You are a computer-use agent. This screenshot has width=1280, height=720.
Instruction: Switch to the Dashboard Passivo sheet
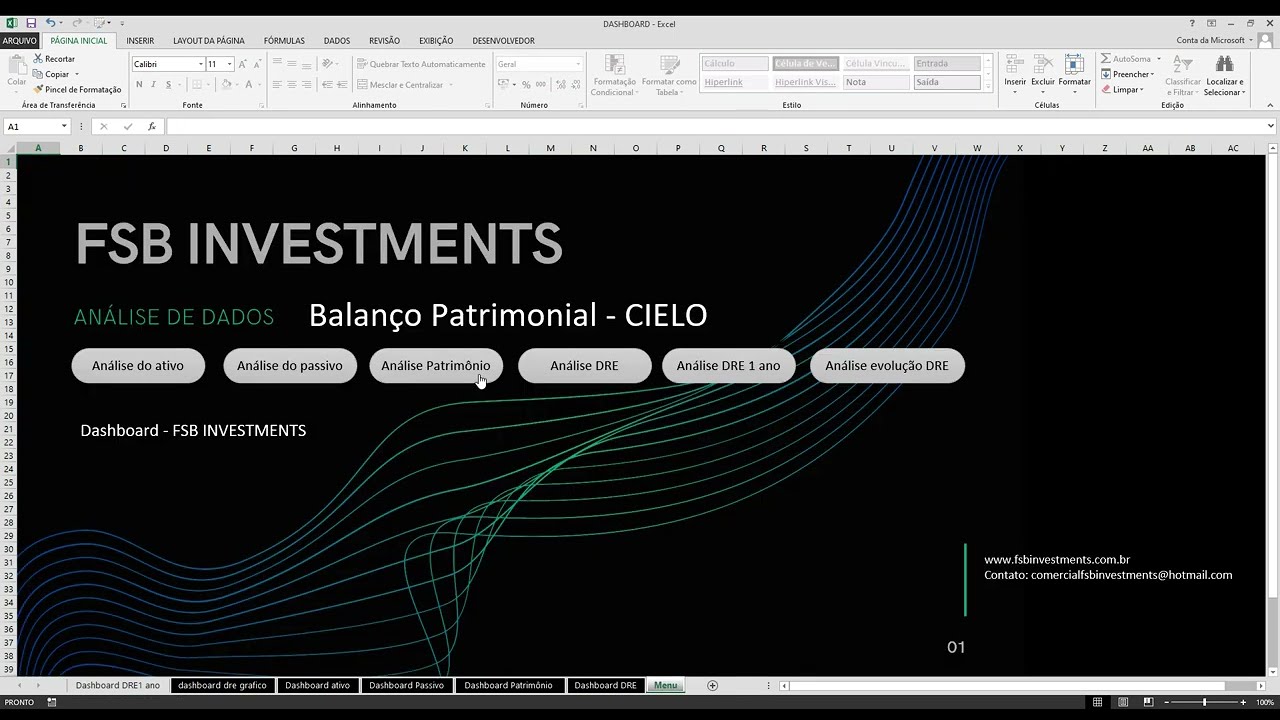406,685
